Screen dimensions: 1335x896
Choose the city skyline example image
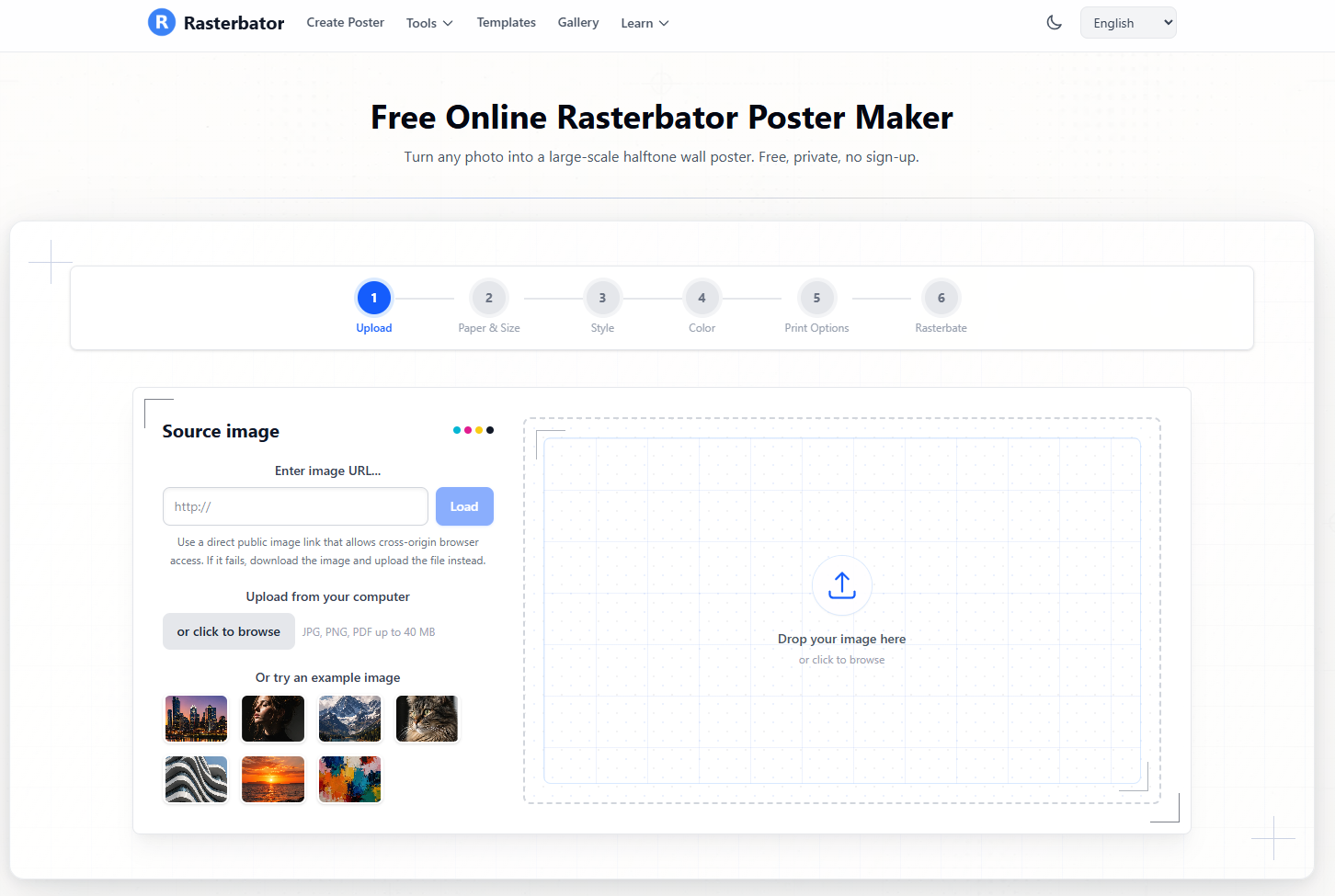click(196, 719)
